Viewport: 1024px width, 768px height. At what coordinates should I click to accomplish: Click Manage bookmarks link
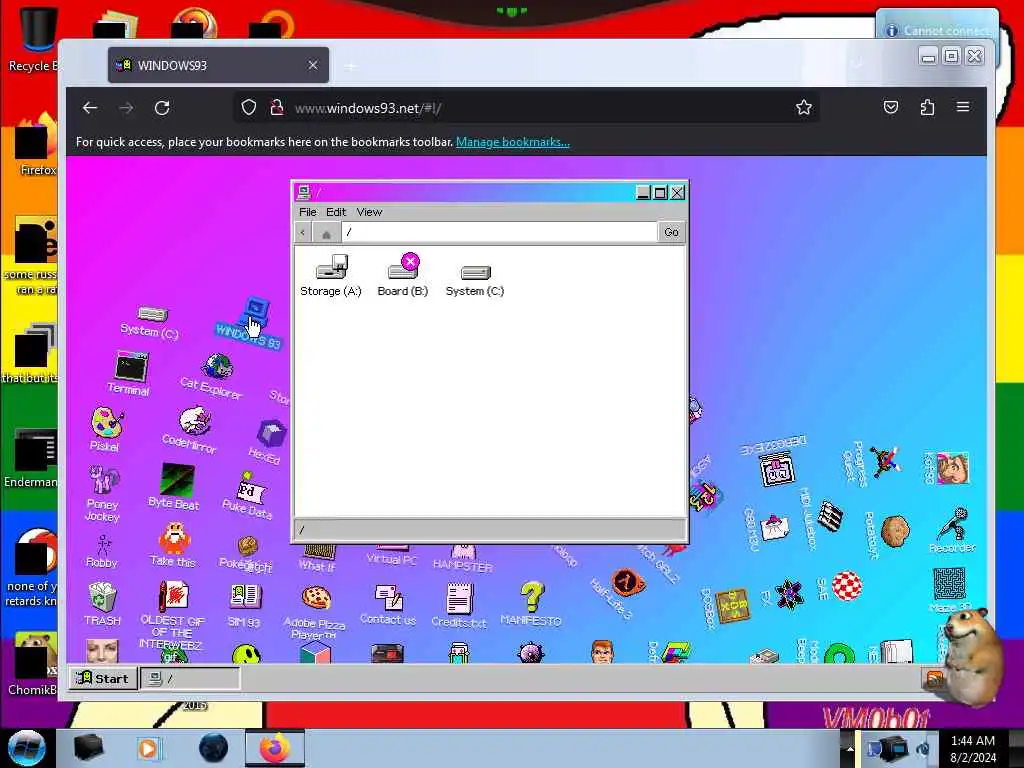tap(513, 142)
